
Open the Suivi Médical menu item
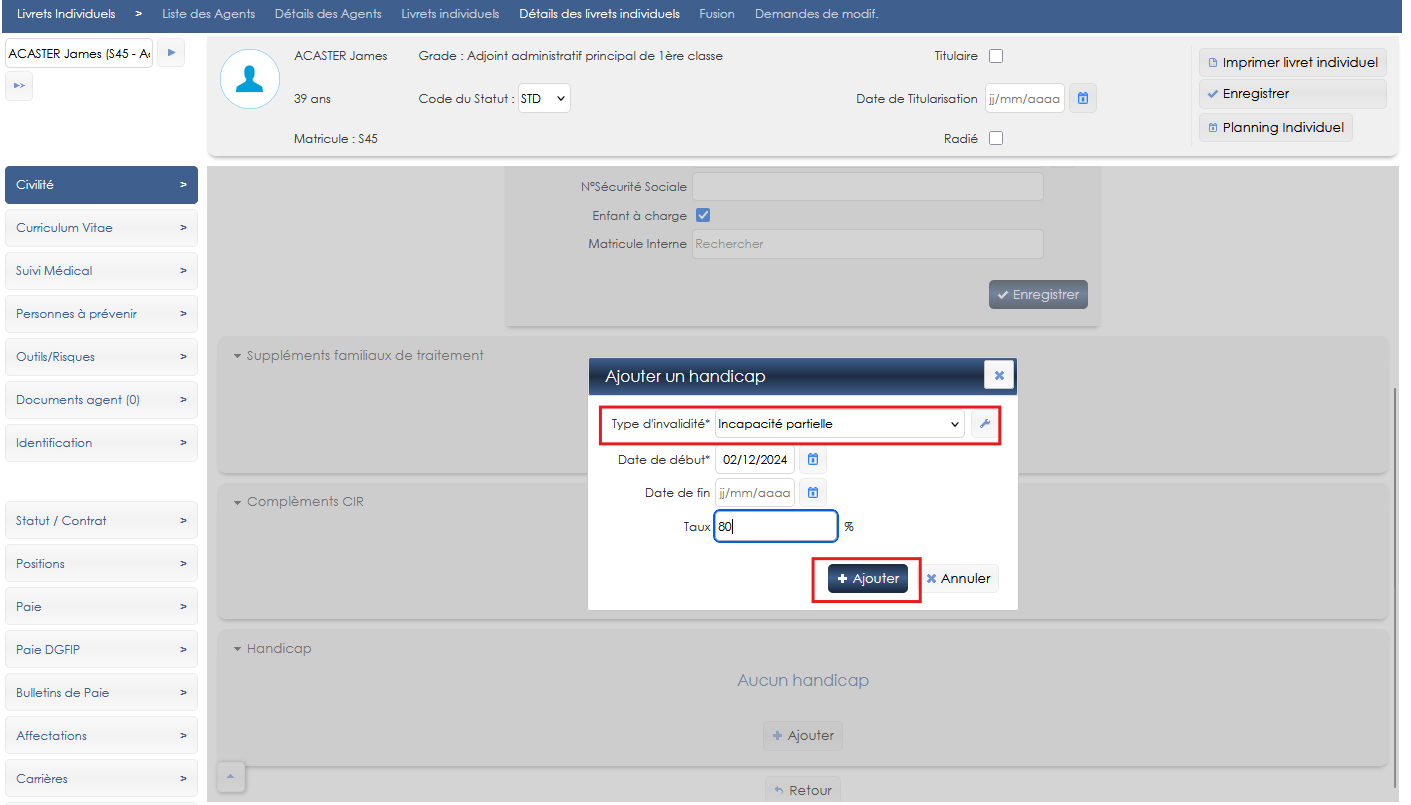point(101,271)
